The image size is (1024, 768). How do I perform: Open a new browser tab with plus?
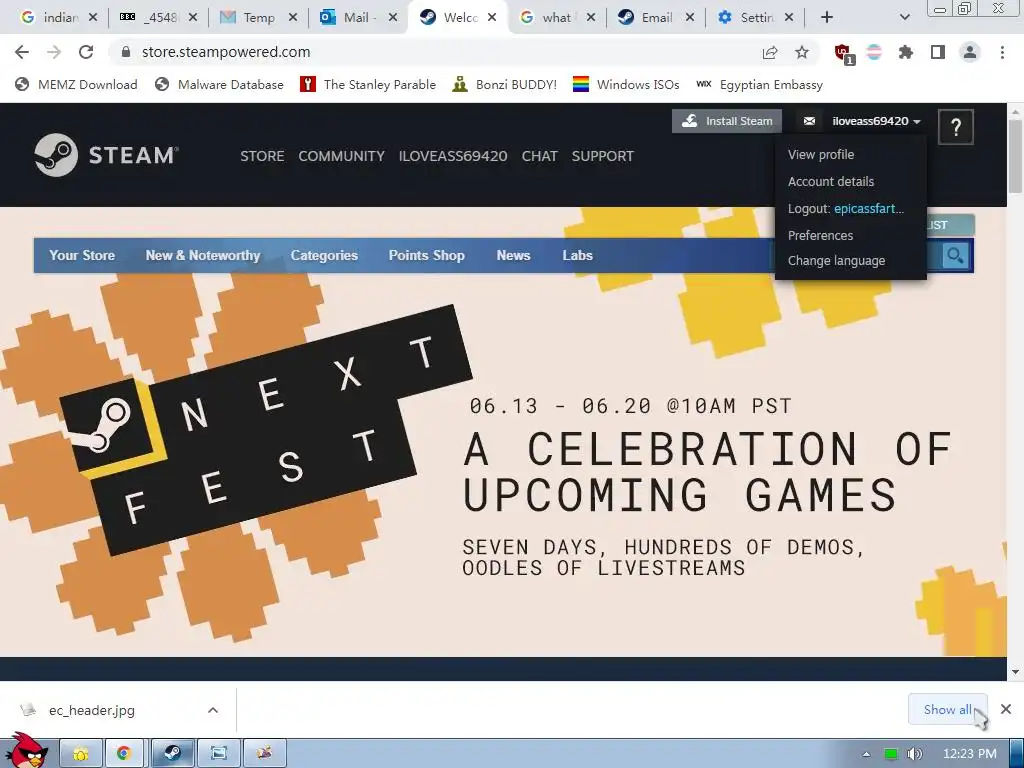coord(827,18)
